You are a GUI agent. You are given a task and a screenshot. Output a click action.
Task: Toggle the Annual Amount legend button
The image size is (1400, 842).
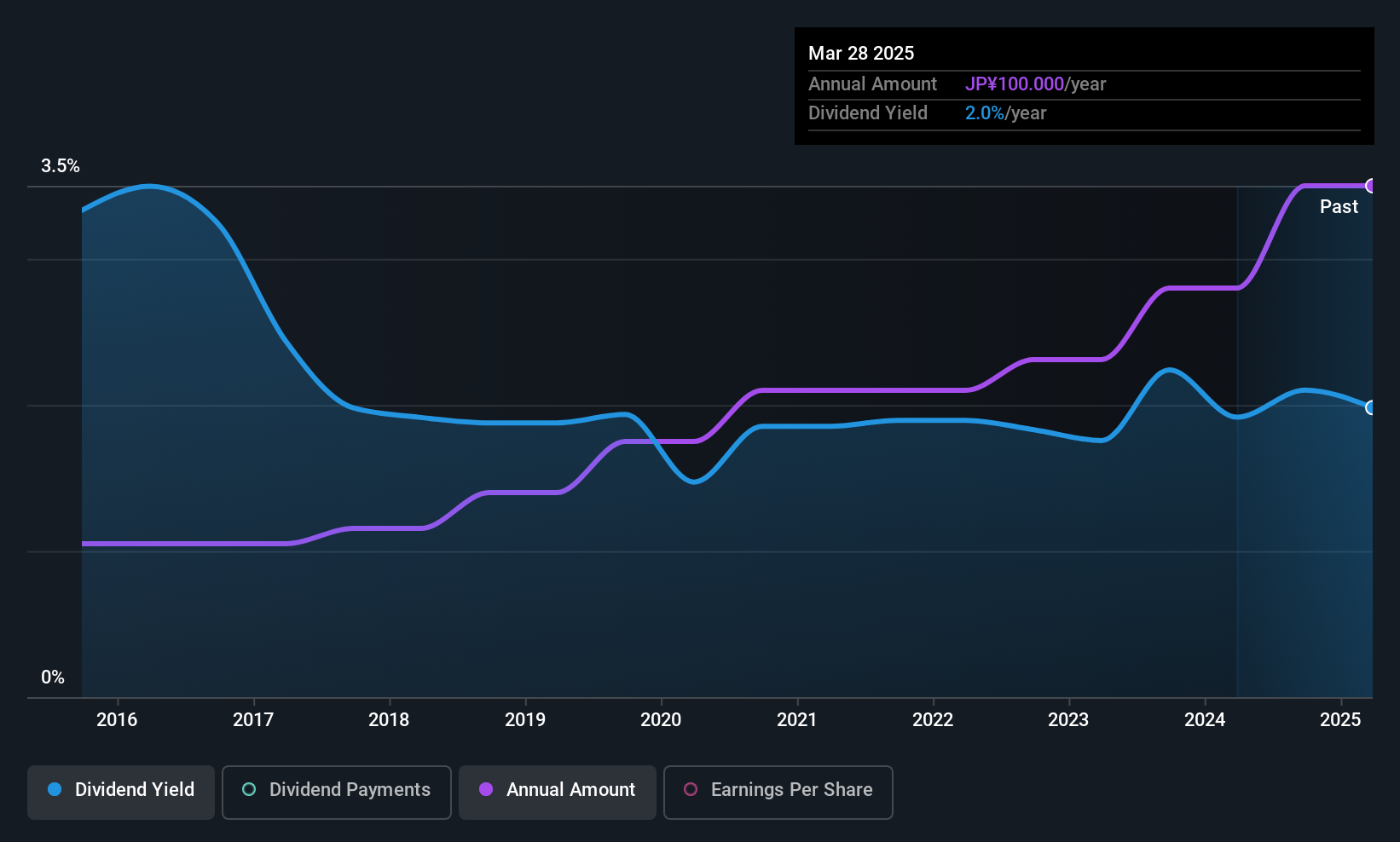pos(558,790)
